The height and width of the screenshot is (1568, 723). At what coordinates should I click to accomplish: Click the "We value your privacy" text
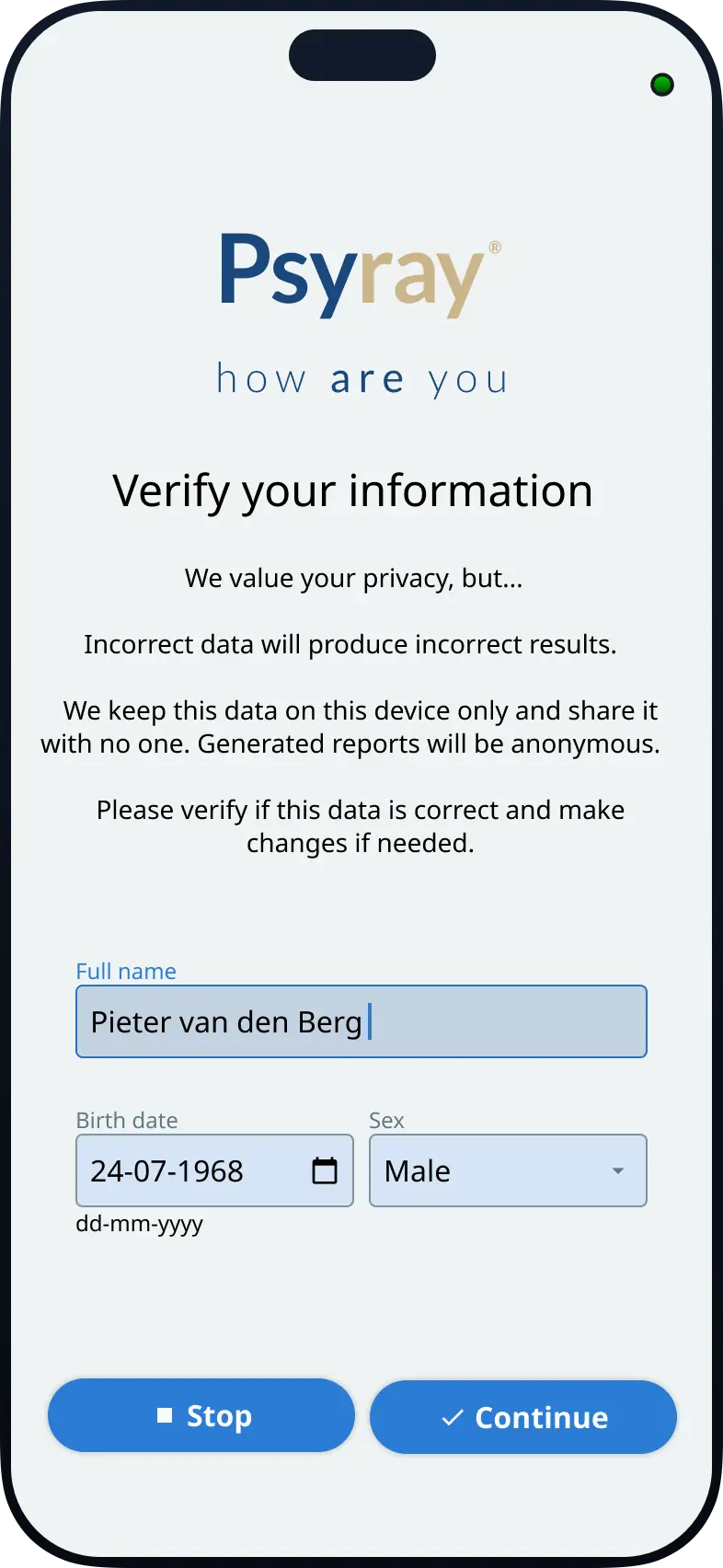coord(353,578)
